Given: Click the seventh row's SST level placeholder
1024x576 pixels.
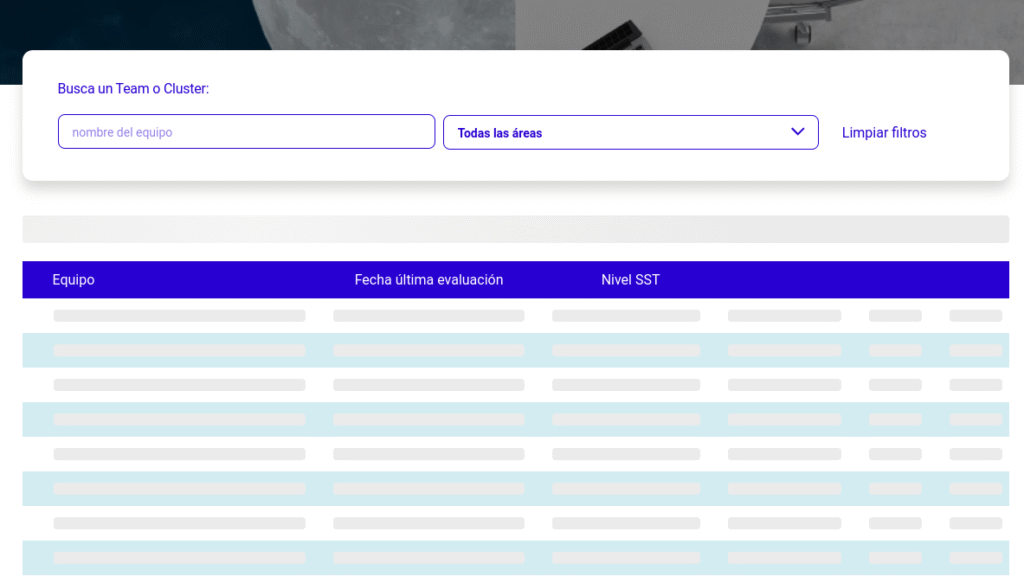Looking at the screenshot, I should [x=626, y=523].
